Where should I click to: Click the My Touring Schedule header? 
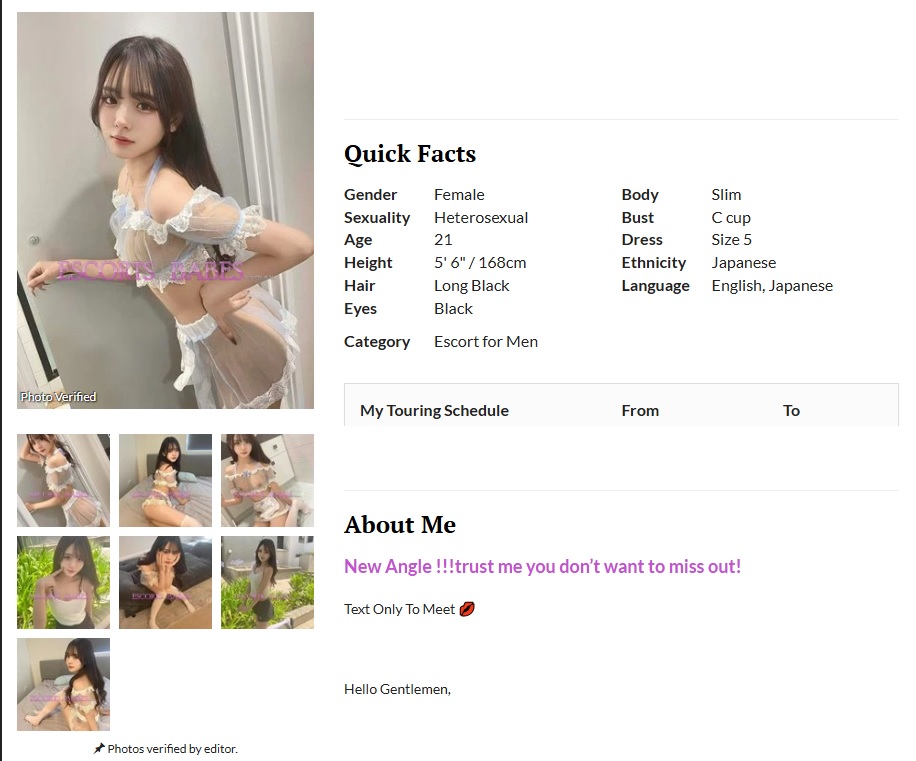click(x=434, y=411)
